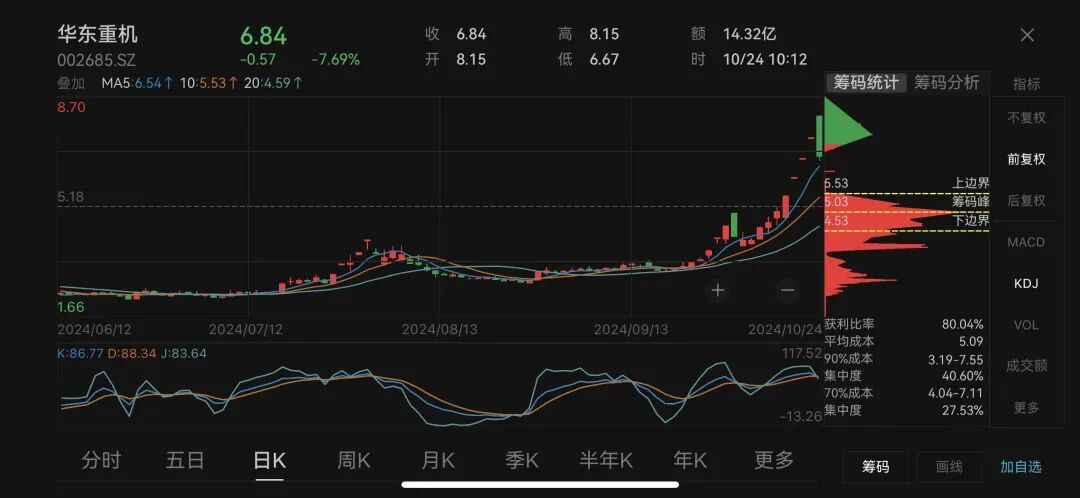1080x498 pixels.
Task: Zoom out chart with minus icon
Action: (787, 290)
